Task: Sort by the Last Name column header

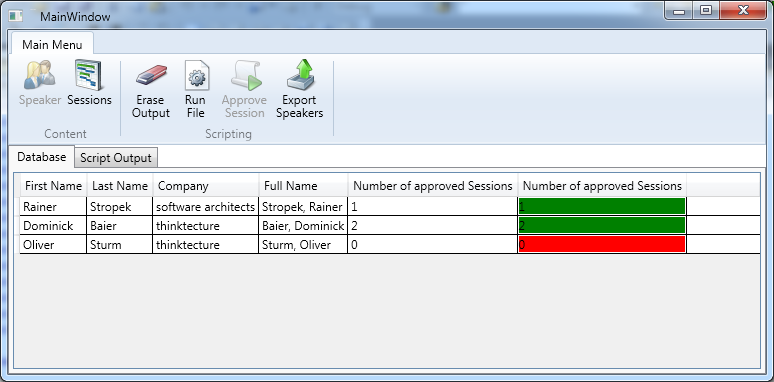Action: 120,186
